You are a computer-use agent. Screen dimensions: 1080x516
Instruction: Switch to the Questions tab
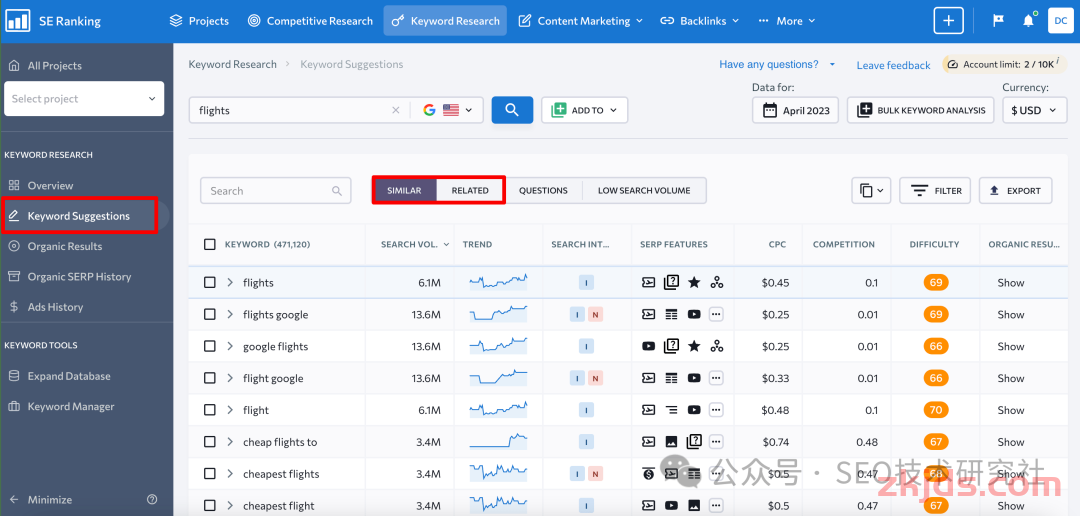pyautogui.click(x=543, y=190)
